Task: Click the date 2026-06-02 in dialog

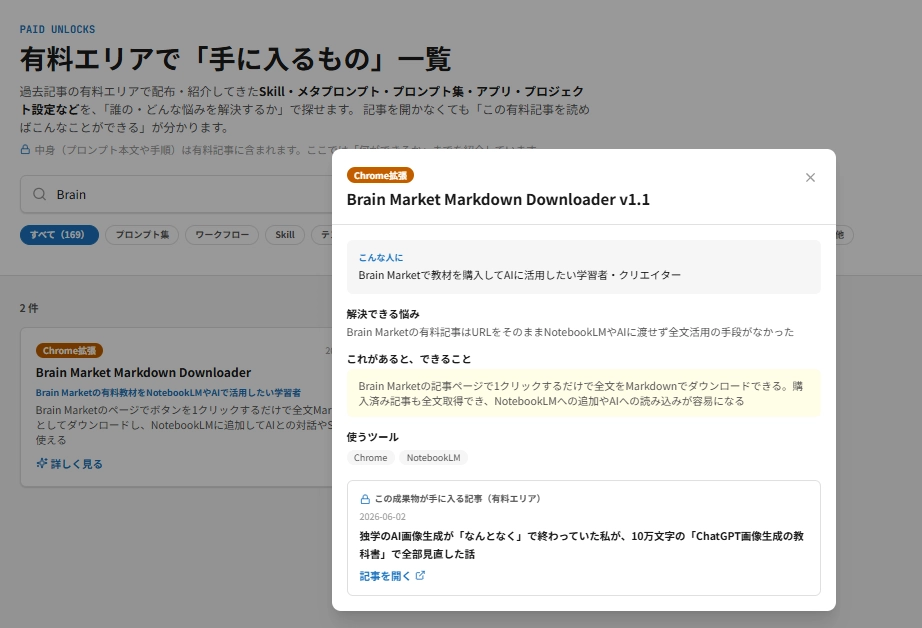Action: [382, 517]
